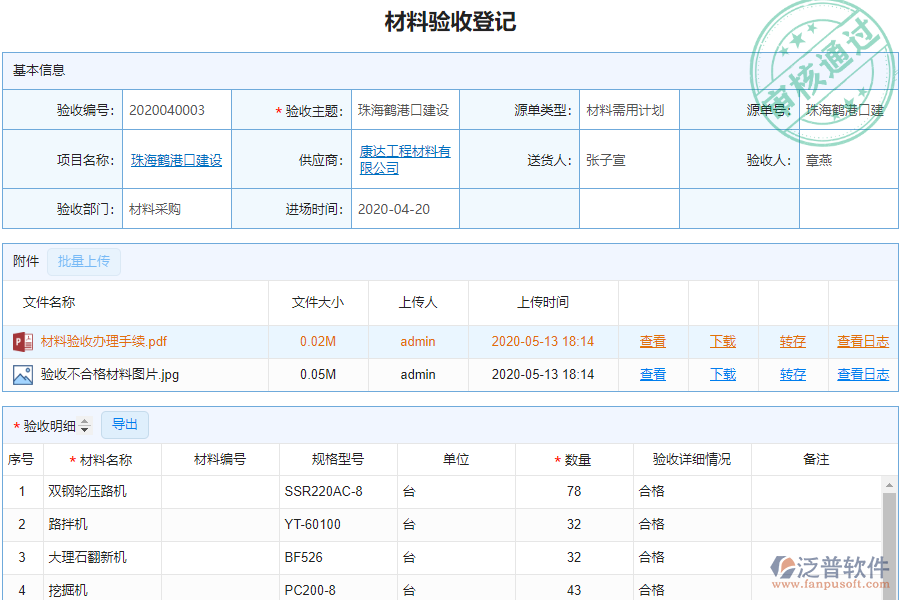Download 材料验收办理手续.pdf via 下载
Screen dimensions: 900x600
point(722,341)
